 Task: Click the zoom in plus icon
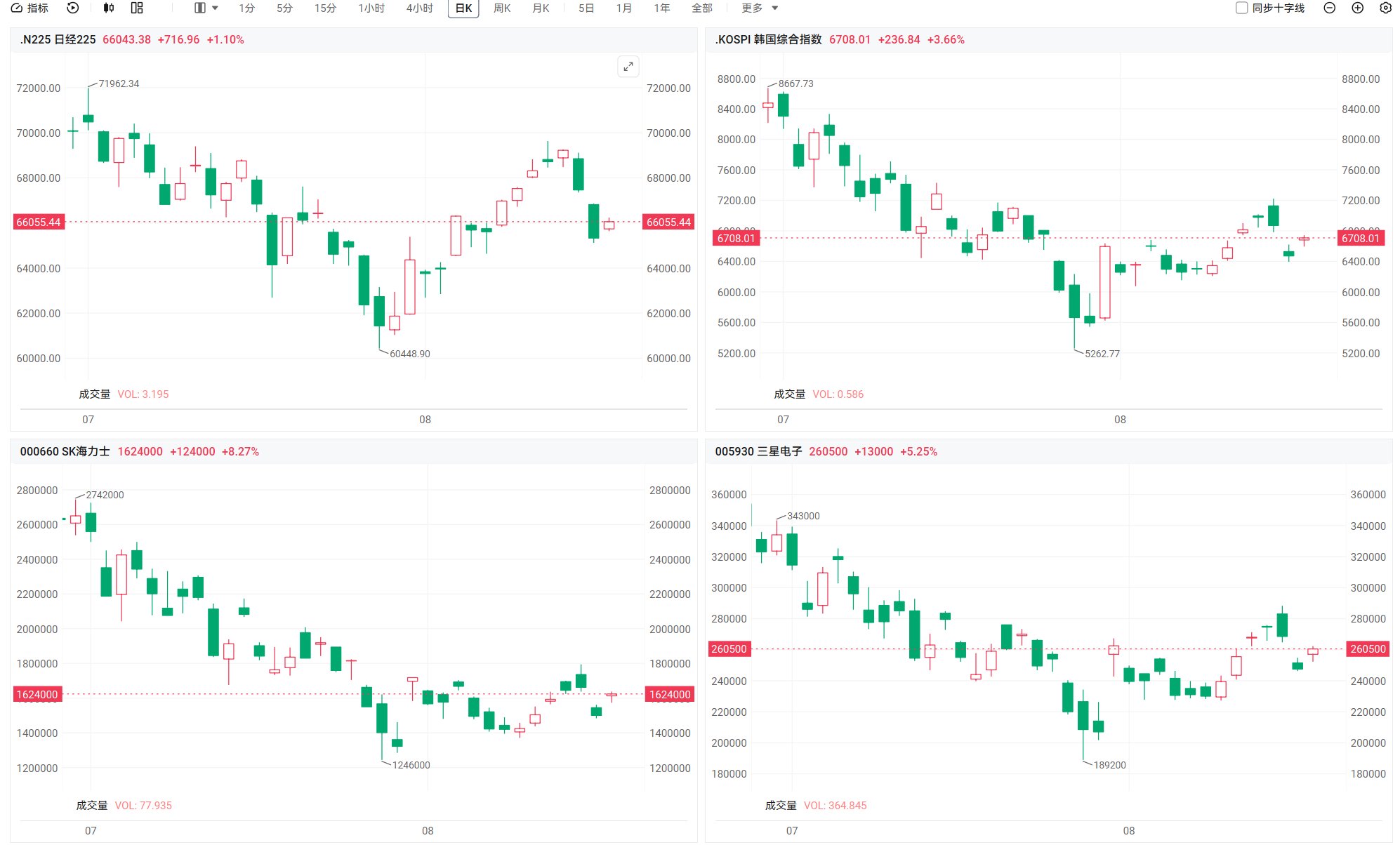1357,8
